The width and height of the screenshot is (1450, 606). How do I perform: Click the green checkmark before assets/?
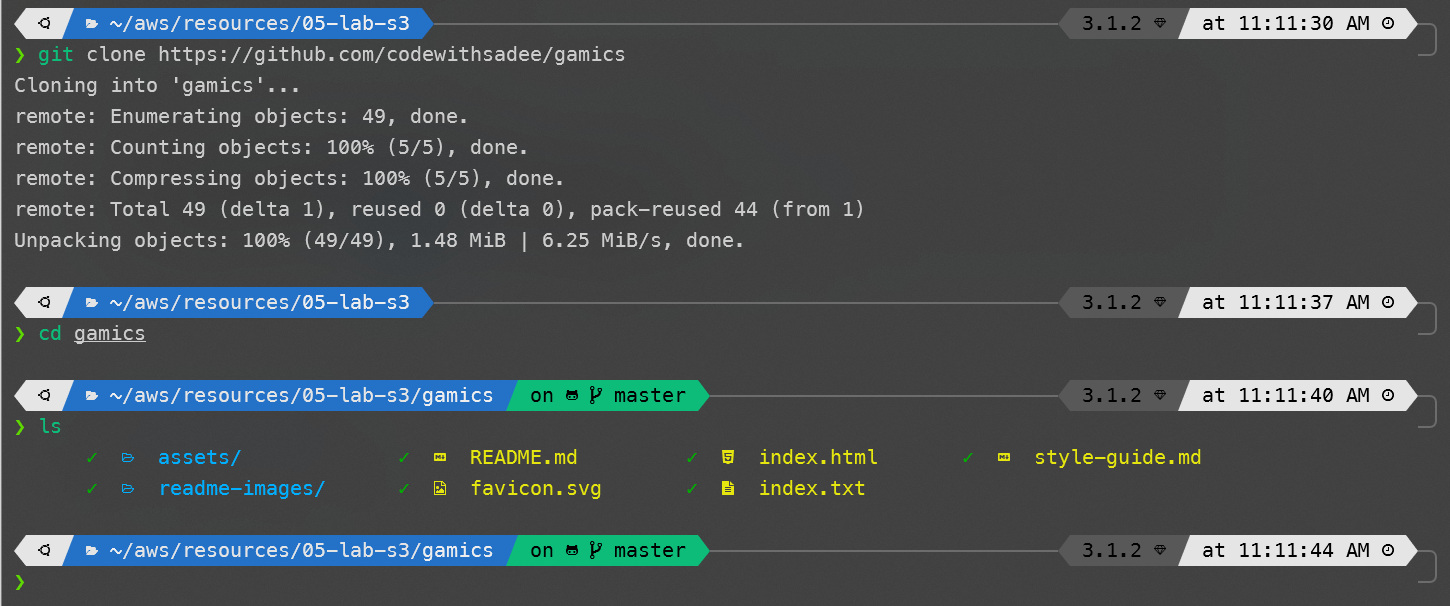[92, 458]
